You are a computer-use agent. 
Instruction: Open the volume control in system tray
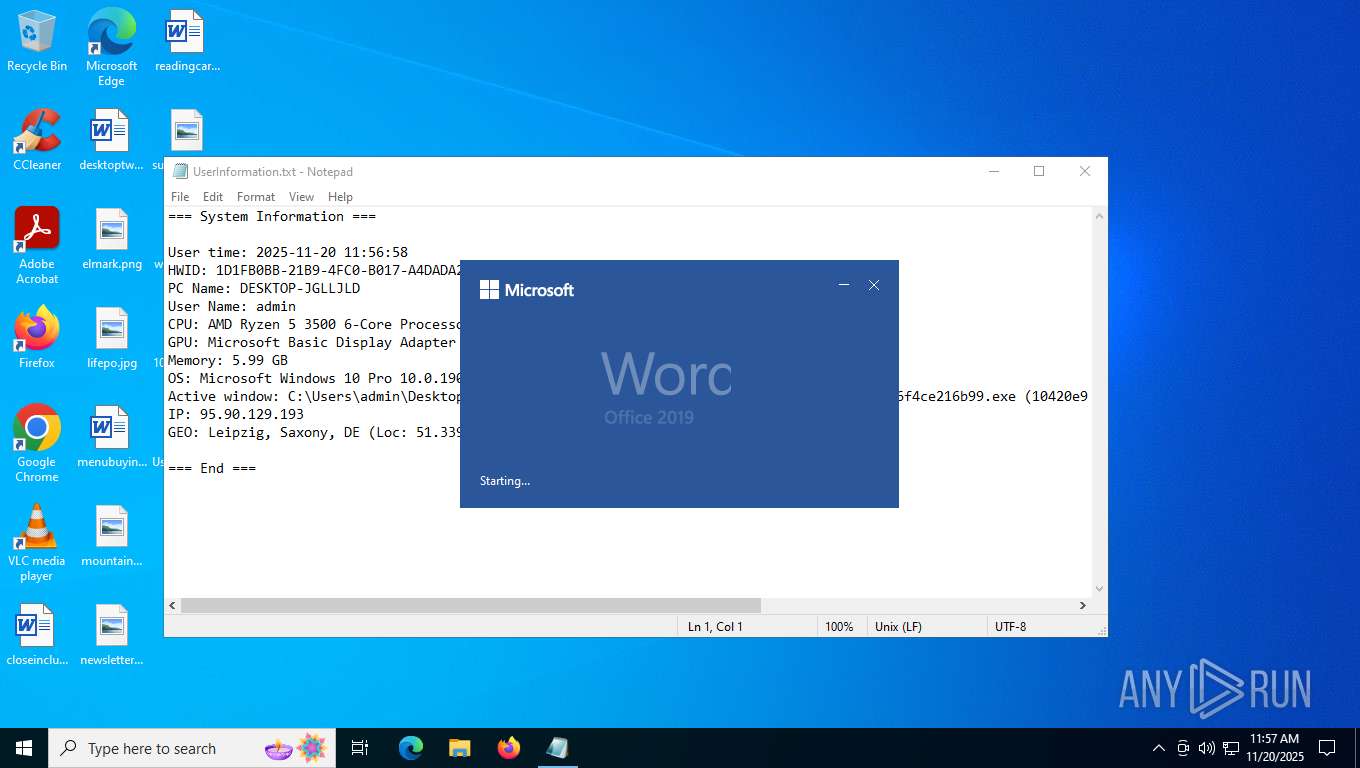point(1206,748)
